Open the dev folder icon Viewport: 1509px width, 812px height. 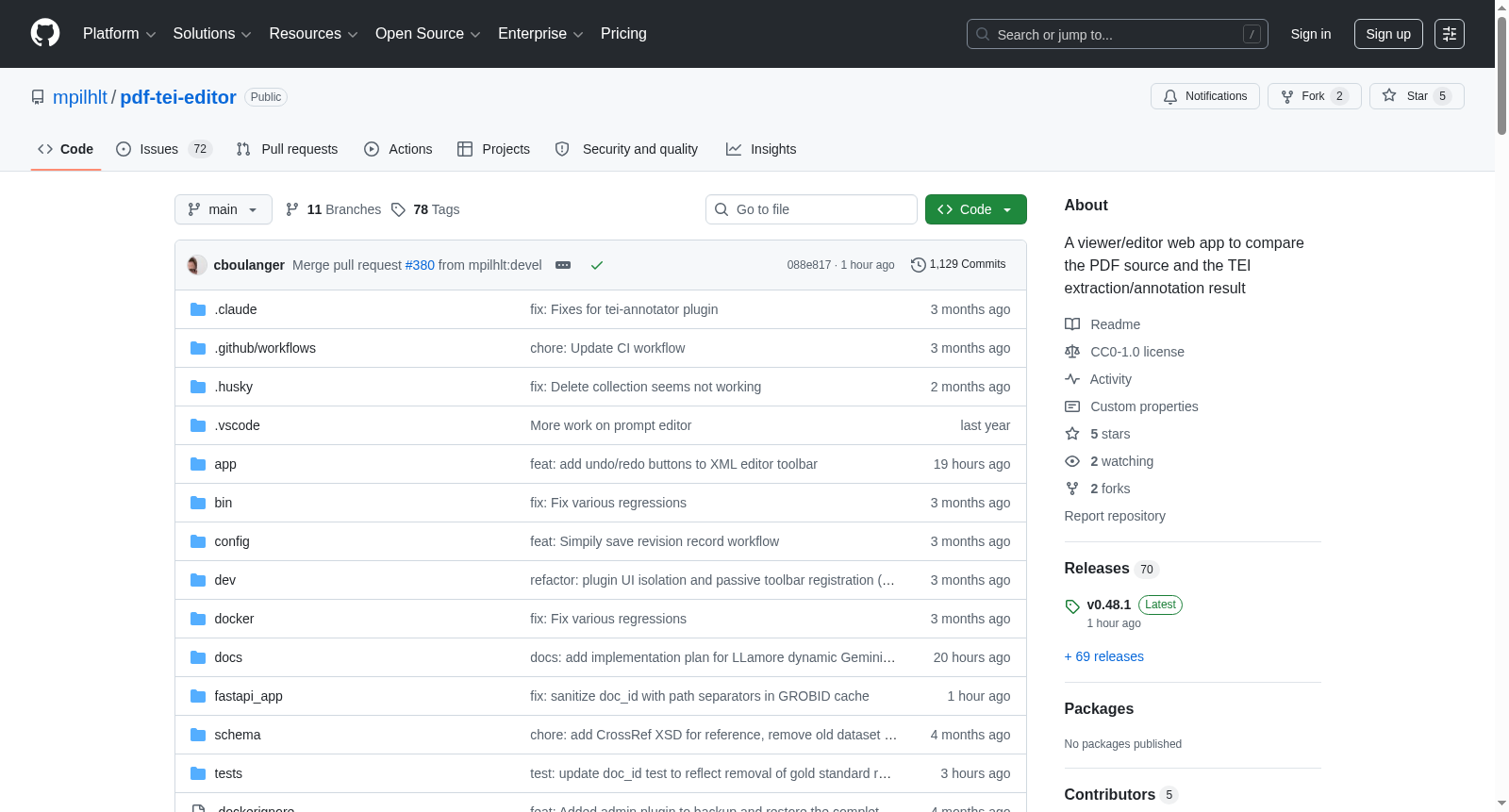click(198, 580)
